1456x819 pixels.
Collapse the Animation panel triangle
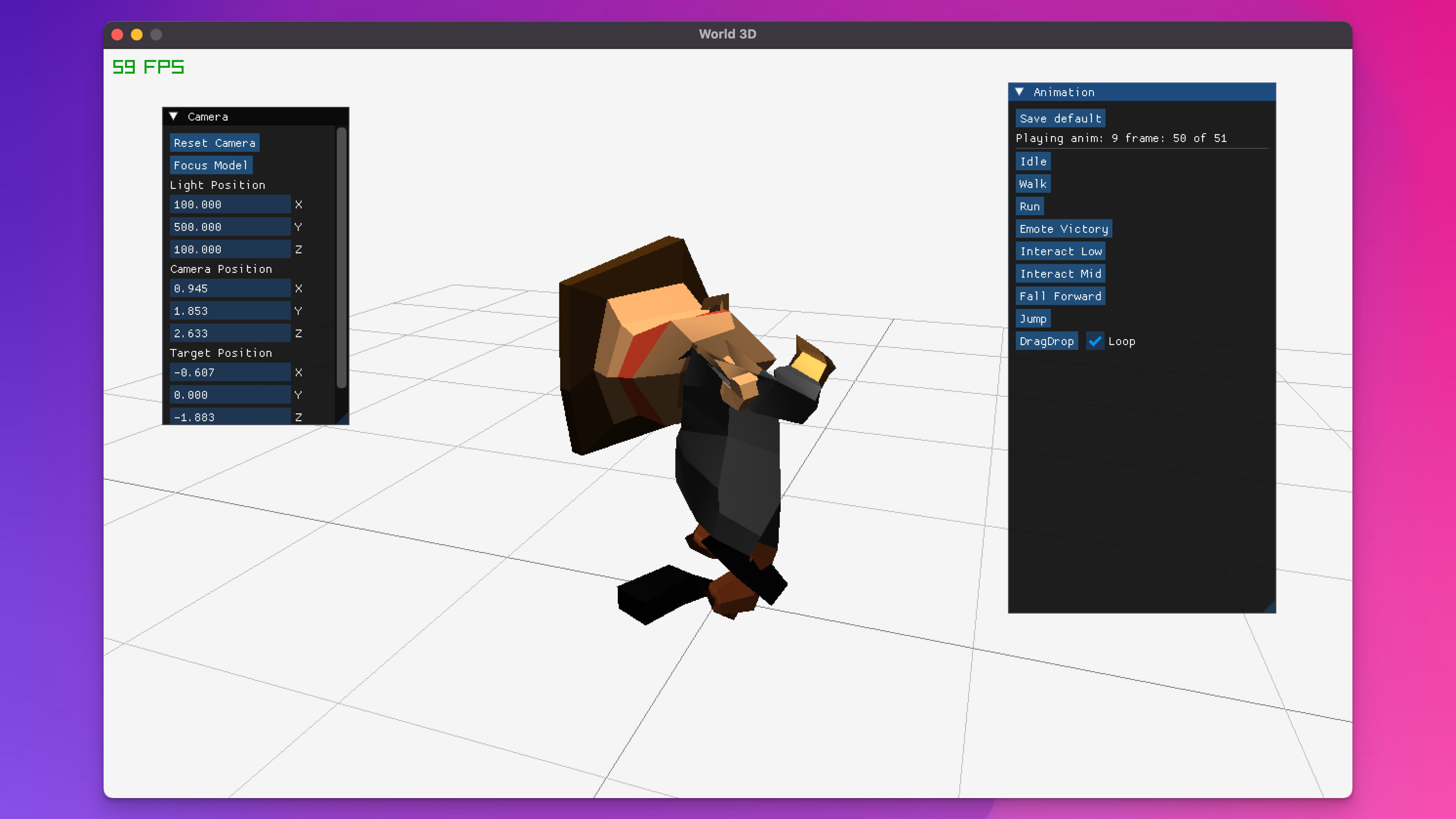point(1019,92)
